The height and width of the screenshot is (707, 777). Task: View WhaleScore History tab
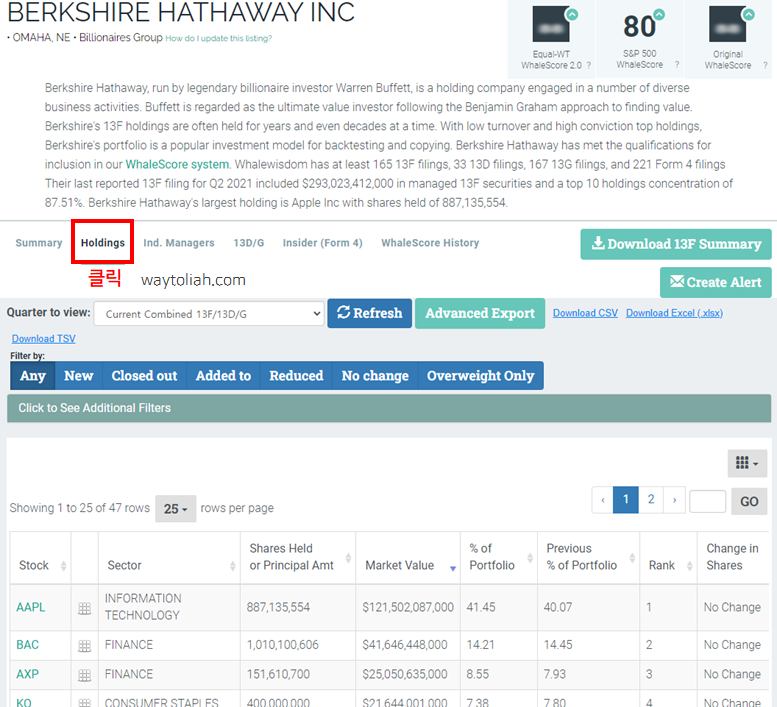point(430,243)
